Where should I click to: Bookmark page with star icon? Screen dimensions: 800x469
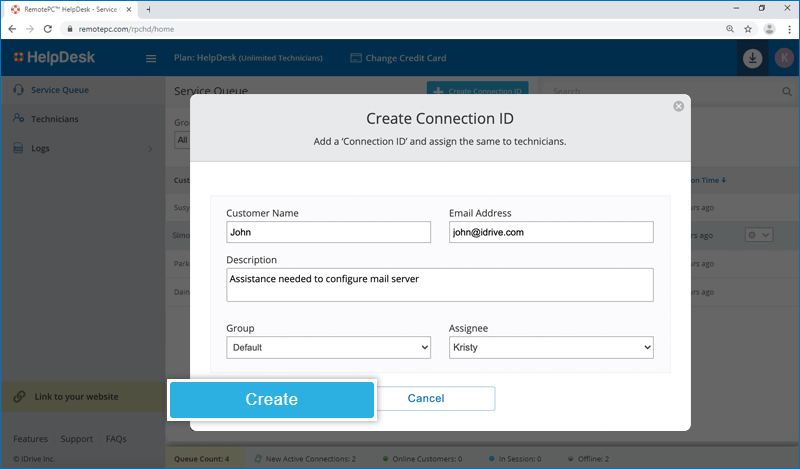point(747,29)
